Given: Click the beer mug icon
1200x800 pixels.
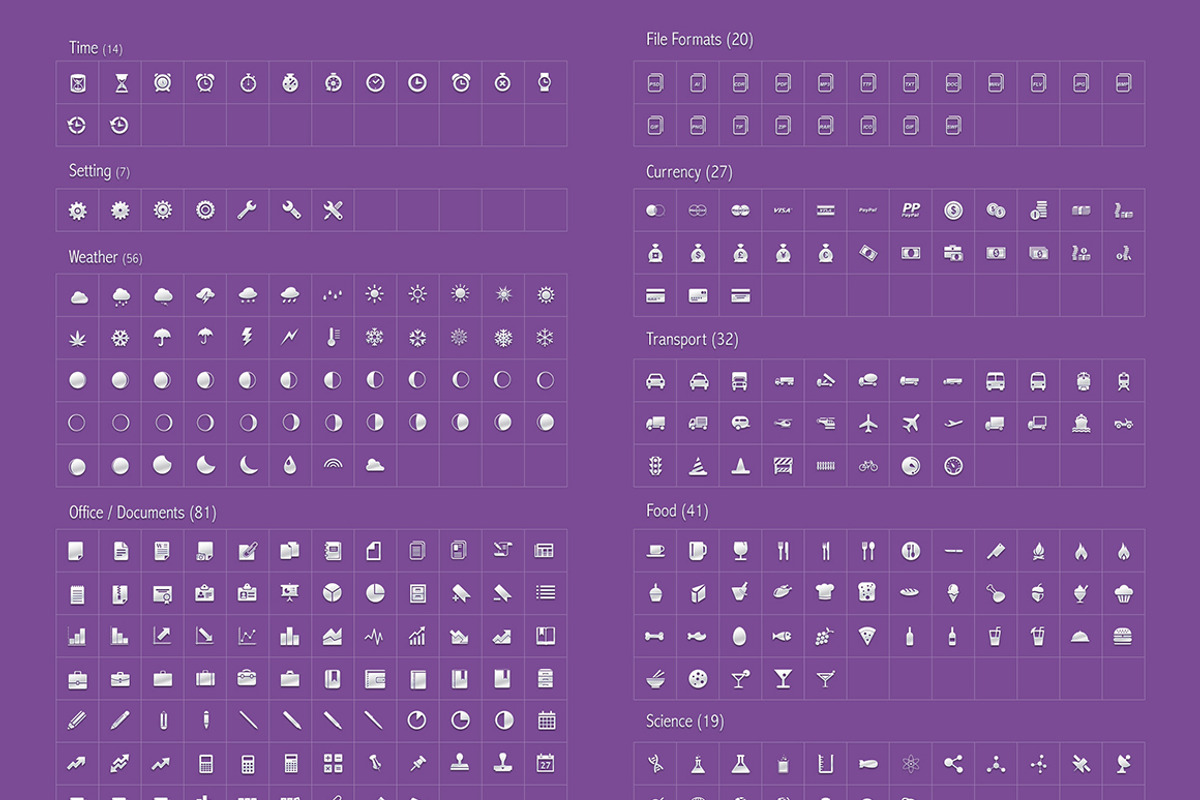Looking at the screenshot, I should click(x=698, y=550).
